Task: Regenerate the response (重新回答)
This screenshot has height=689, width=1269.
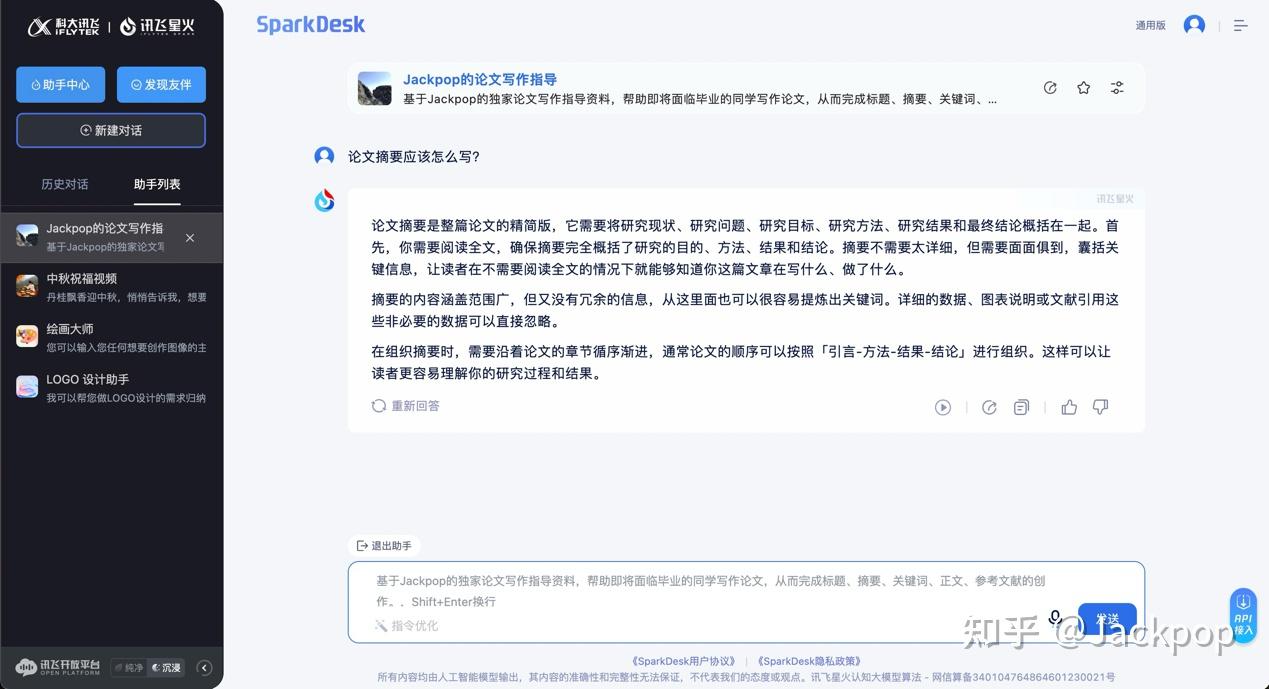Action: point(405,406)
